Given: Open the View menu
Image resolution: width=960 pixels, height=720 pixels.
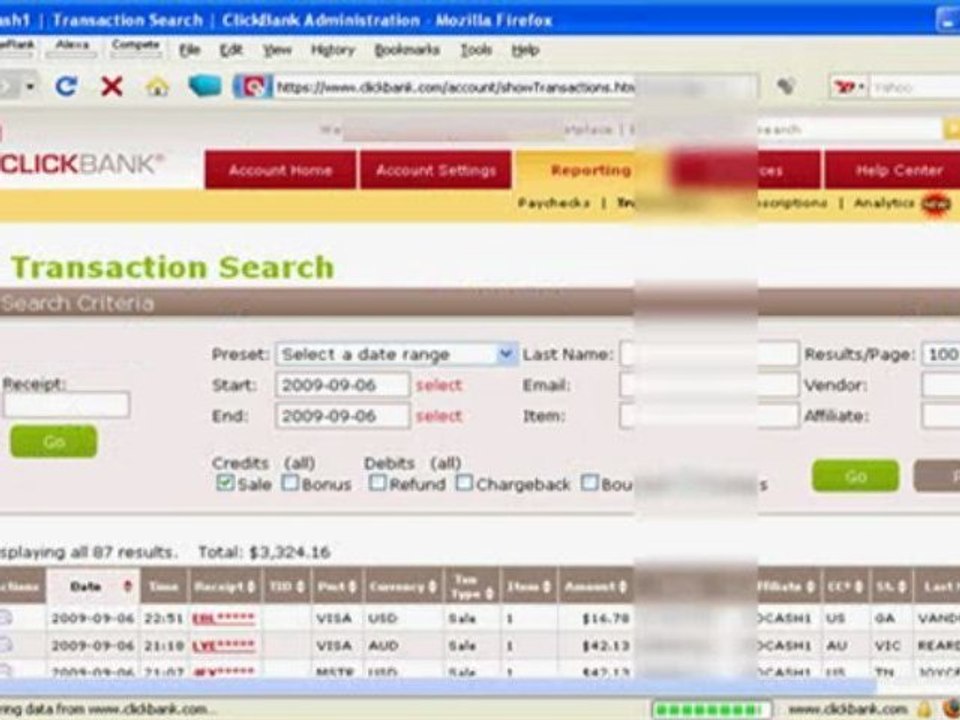Looking at the screenshot, I should (277, 50).
